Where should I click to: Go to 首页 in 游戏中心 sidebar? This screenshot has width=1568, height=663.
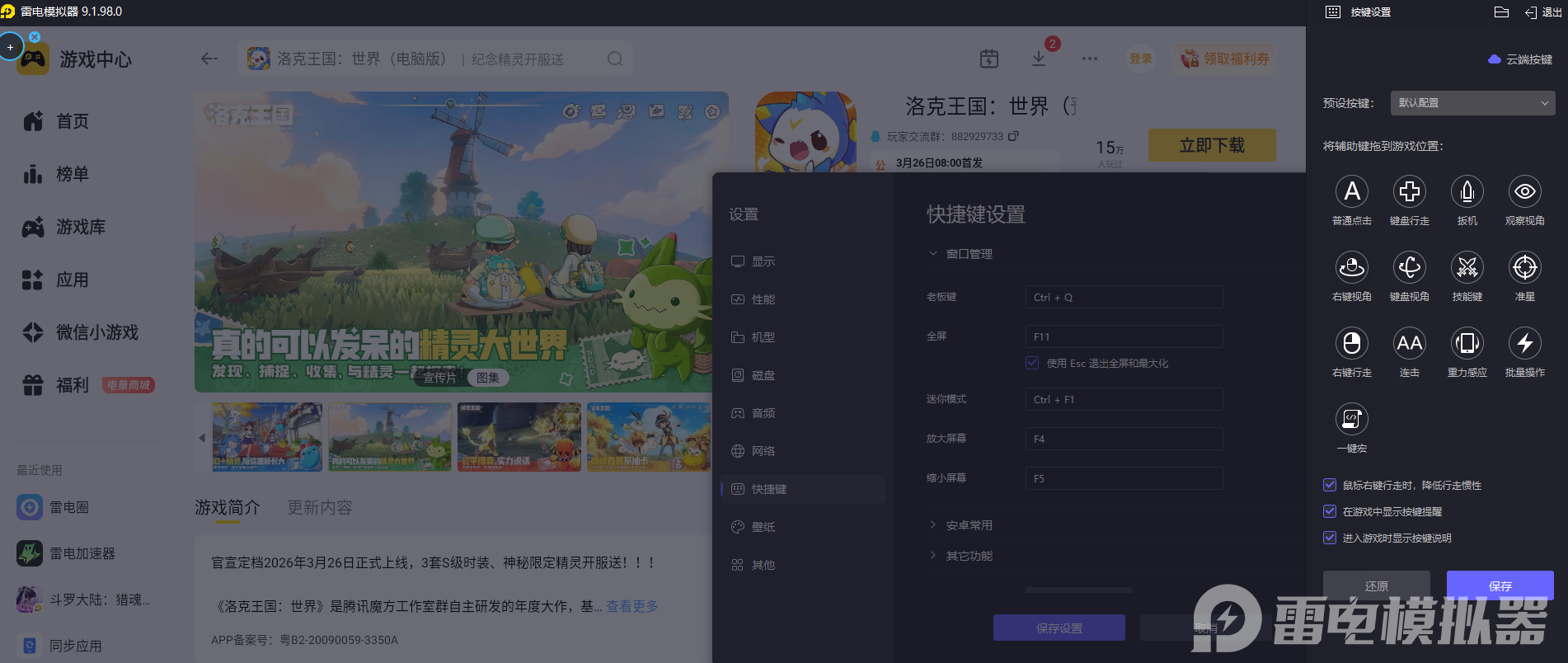(56, 121)
